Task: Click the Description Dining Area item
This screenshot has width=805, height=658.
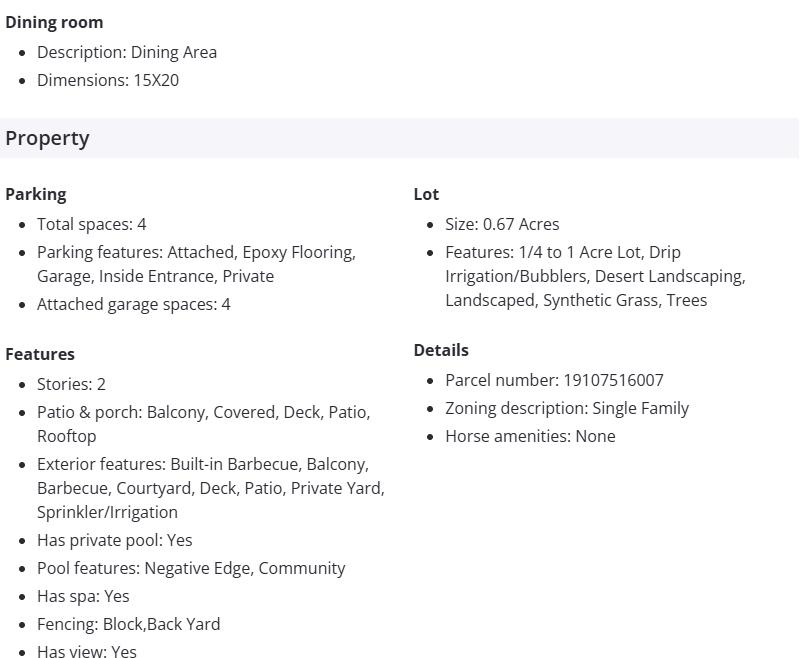Action: (127, 52)
